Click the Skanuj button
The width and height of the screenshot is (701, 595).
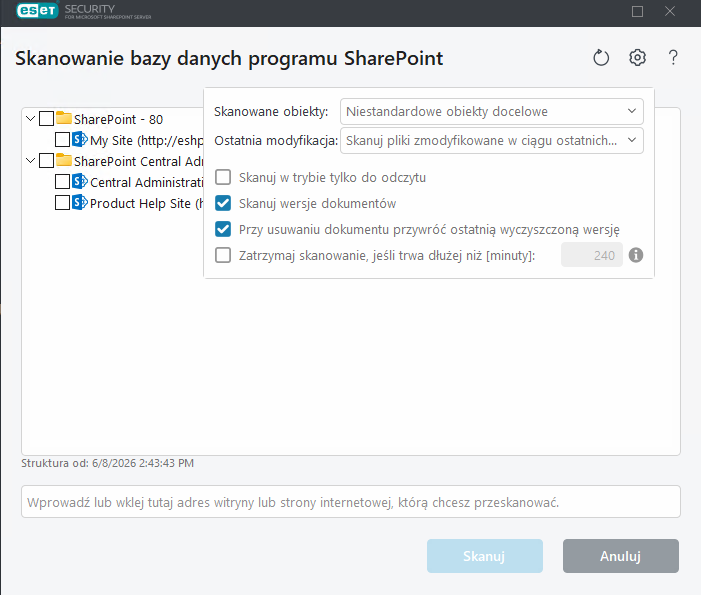[485, 556]
